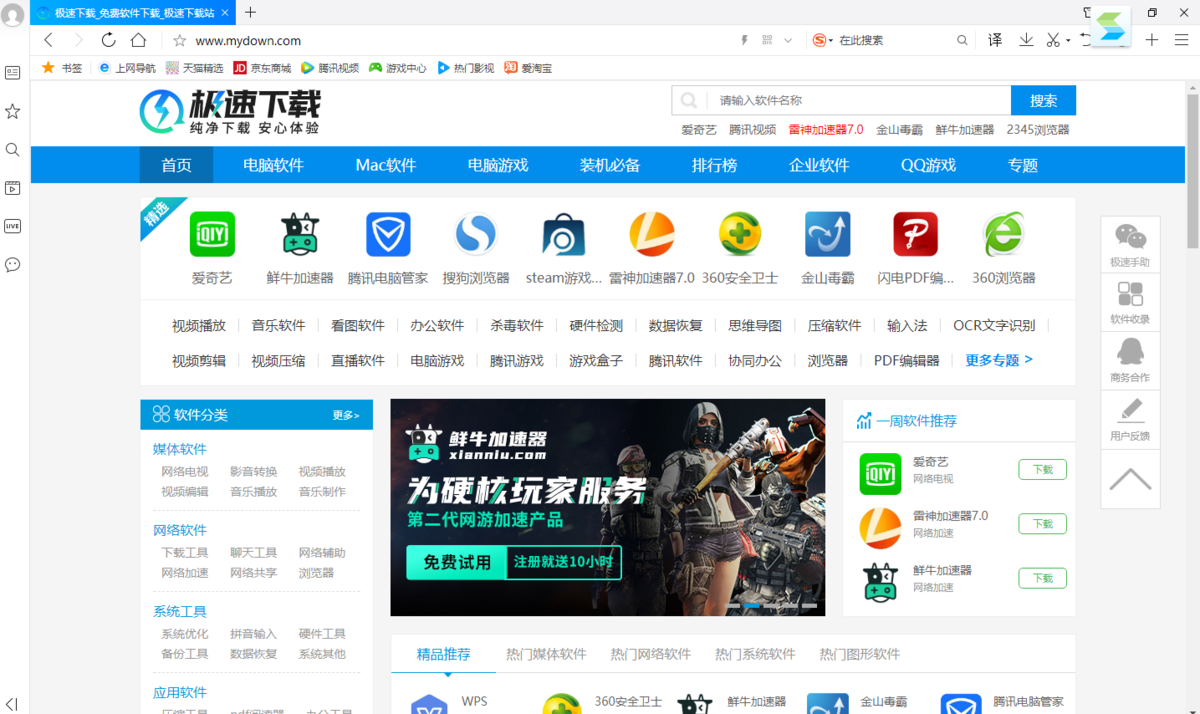Click the 金山毒霸 icon in featured row
Viewport: 1200px width, 714px height.
coord(828,235)
